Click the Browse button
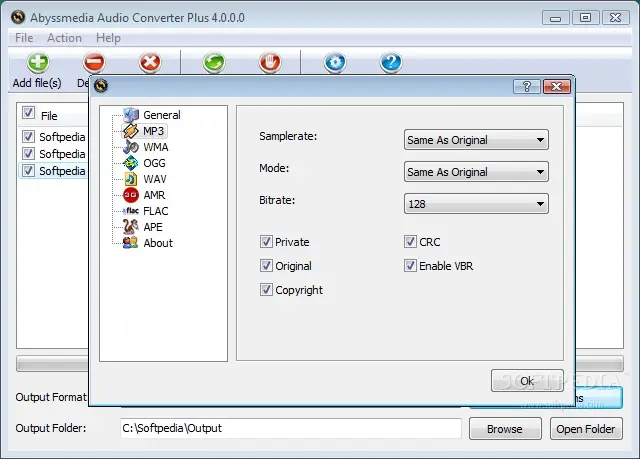The height and width of the screenshot is (459, 640). pyautogui.click(x=505, y=428)
